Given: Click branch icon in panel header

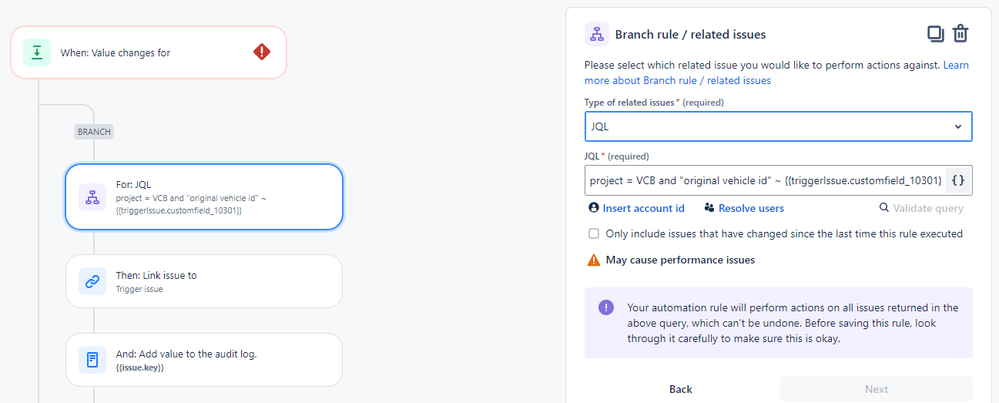Looking at the screenshot, I should pos(597,34).
